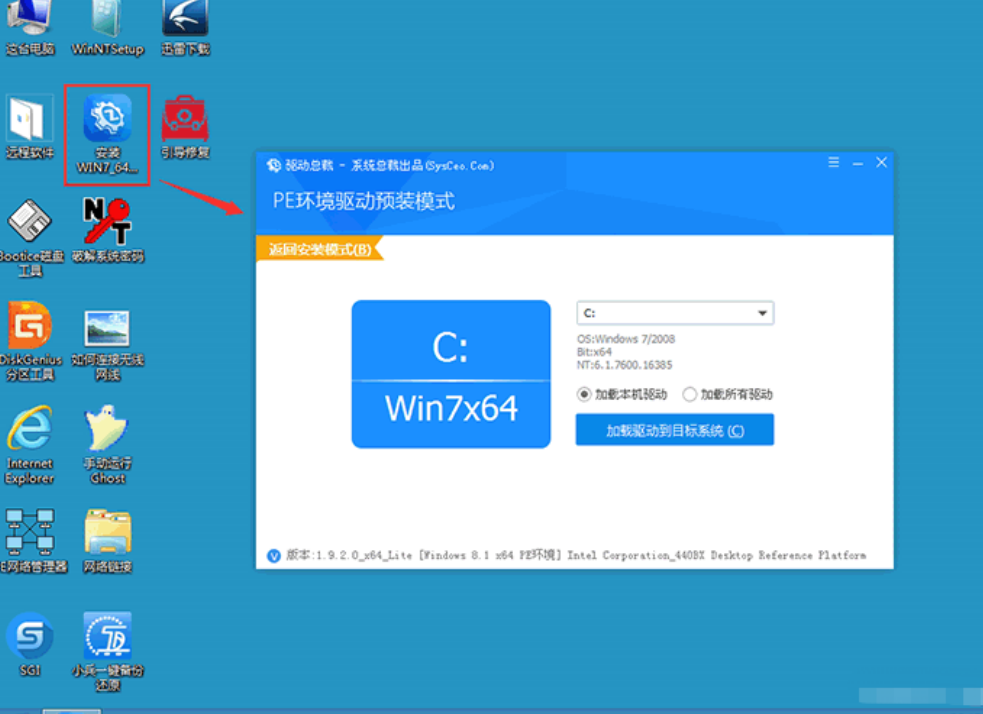
Task: Open DiskGenius partition tool icon
Action: pyautogui.click(x=29, y=328)
